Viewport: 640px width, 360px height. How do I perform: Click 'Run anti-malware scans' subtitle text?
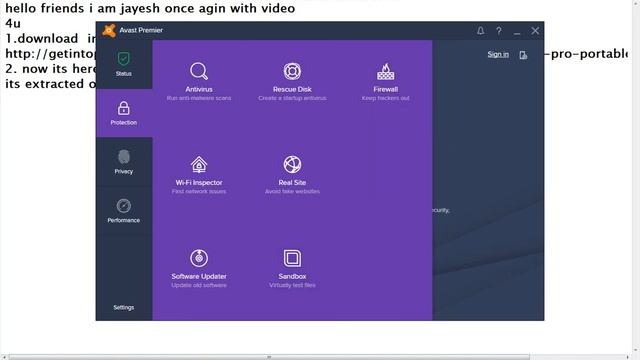pyautogui.click(x=199, y=98)
